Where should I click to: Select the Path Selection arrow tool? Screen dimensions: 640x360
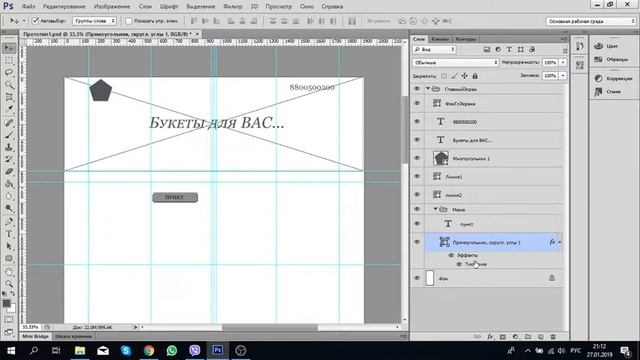point(9,247)
